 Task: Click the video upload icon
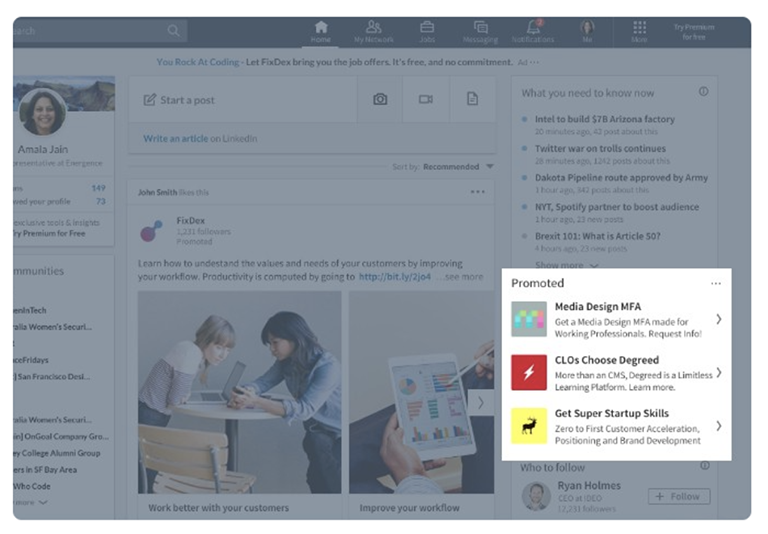[x=426, y=99]
